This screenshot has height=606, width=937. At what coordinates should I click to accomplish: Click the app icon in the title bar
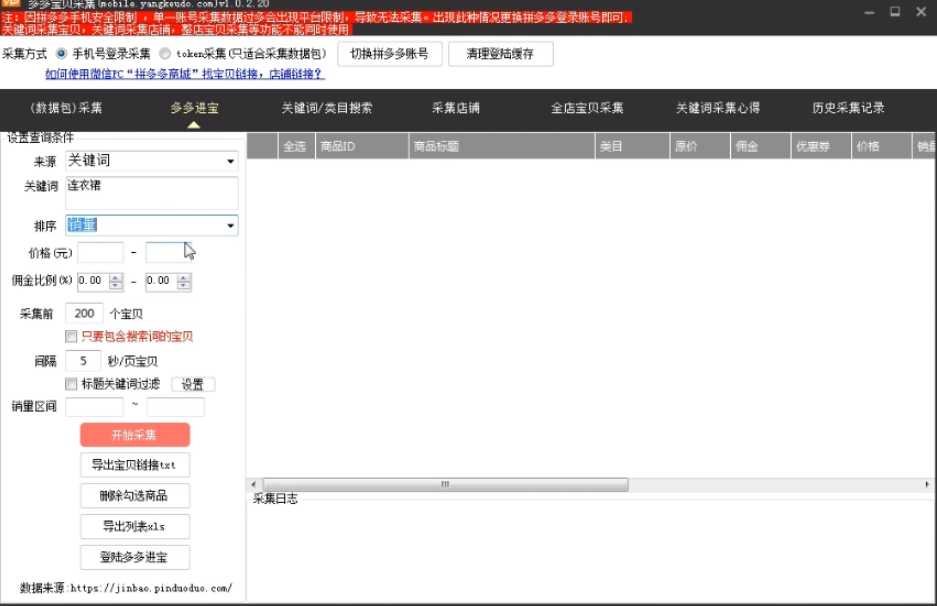[11, 4]
